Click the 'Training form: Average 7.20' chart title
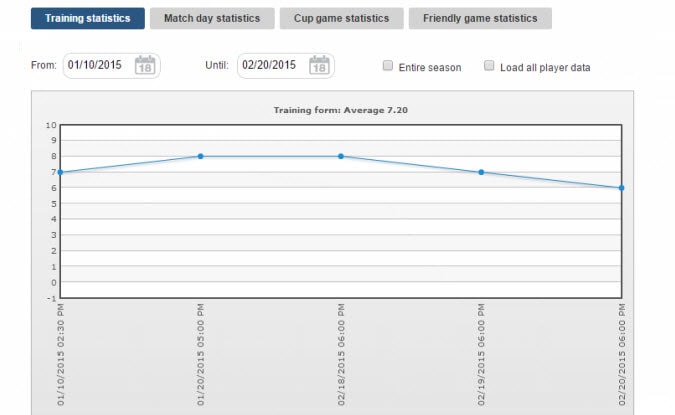The height and width of the screenshot is (415, 675). (341, 110)
